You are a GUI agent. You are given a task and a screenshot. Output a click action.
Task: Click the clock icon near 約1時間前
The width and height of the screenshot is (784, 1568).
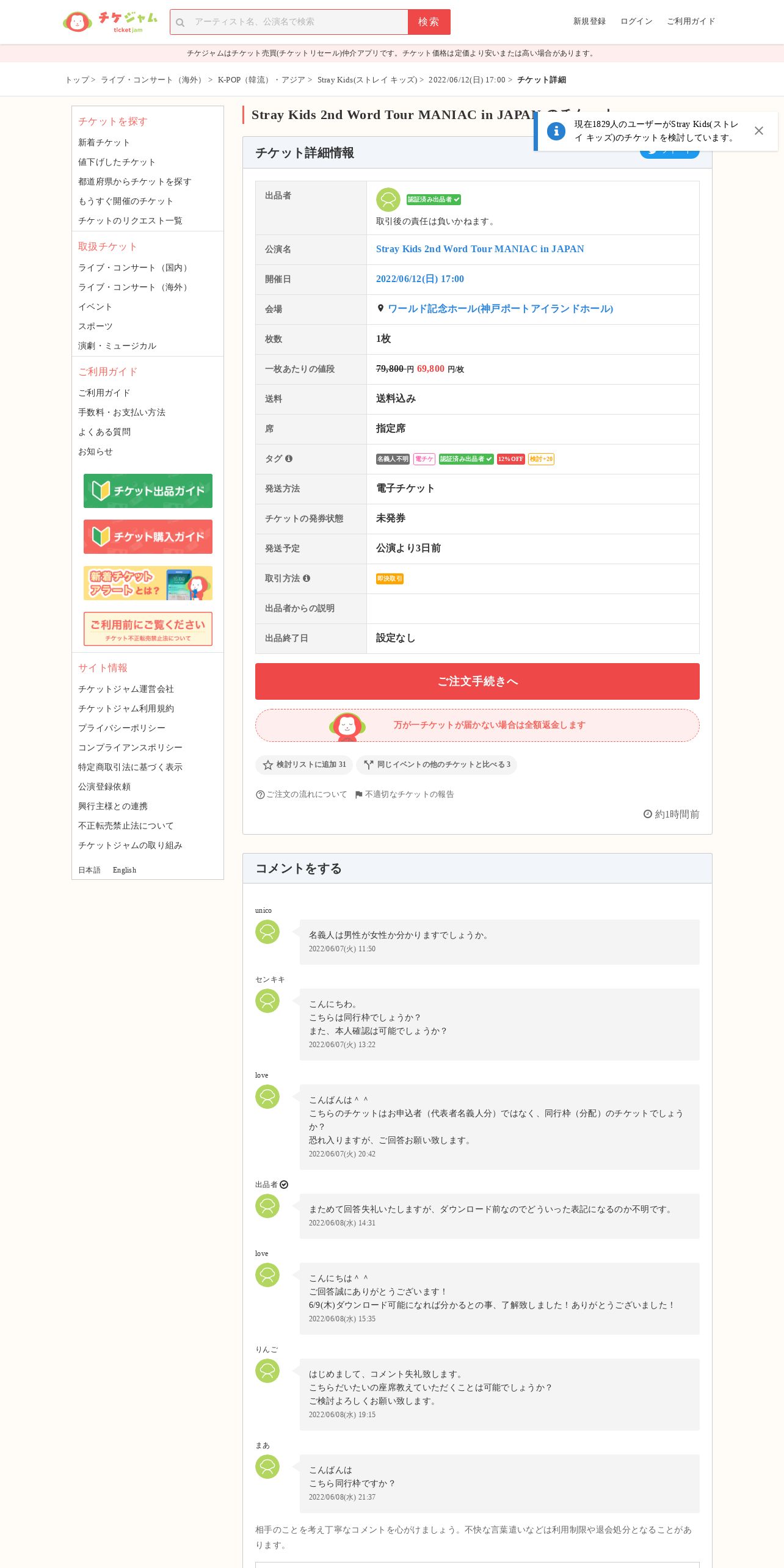[x=648, y=814]
